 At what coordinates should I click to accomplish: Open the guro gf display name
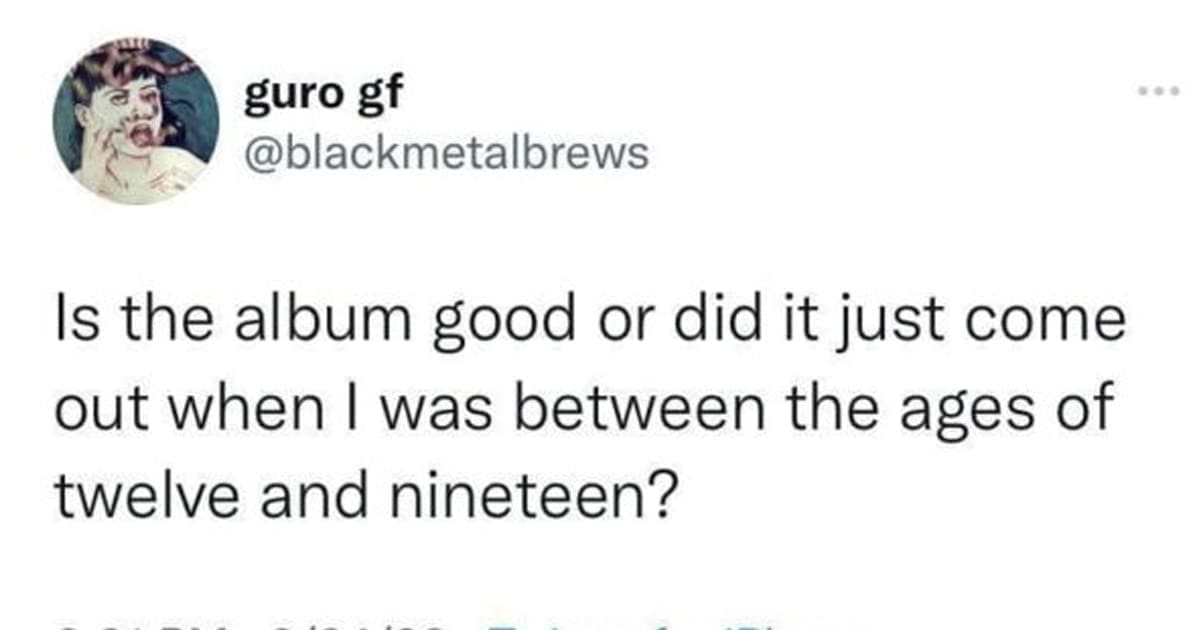pos(322,96)
